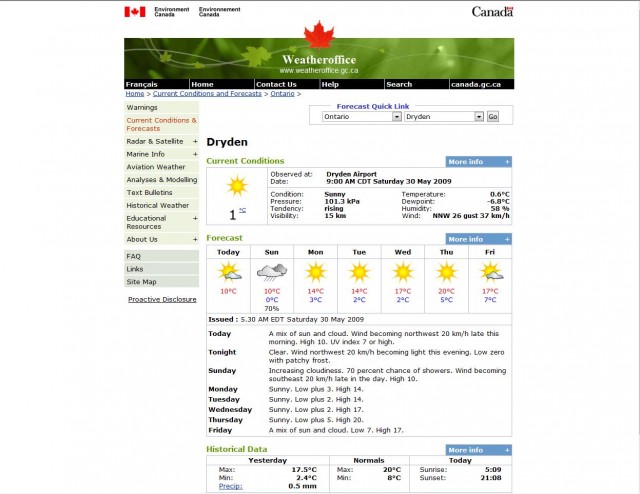Open Warnings in the sidebar
The image size is (640, 494).
161,107
